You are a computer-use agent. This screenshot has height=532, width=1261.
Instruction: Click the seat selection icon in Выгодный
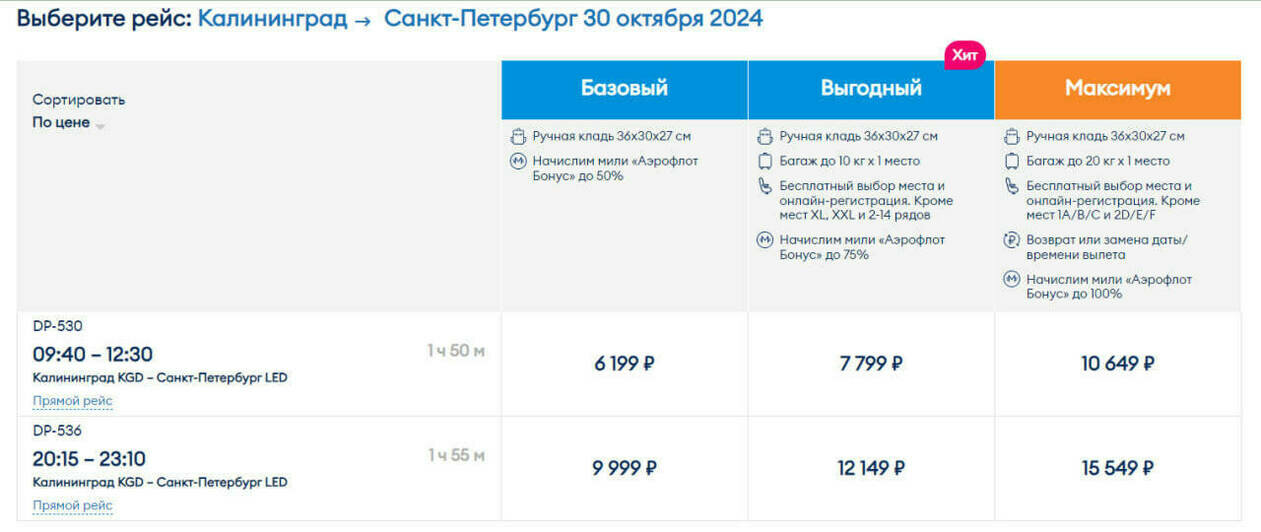765,186
